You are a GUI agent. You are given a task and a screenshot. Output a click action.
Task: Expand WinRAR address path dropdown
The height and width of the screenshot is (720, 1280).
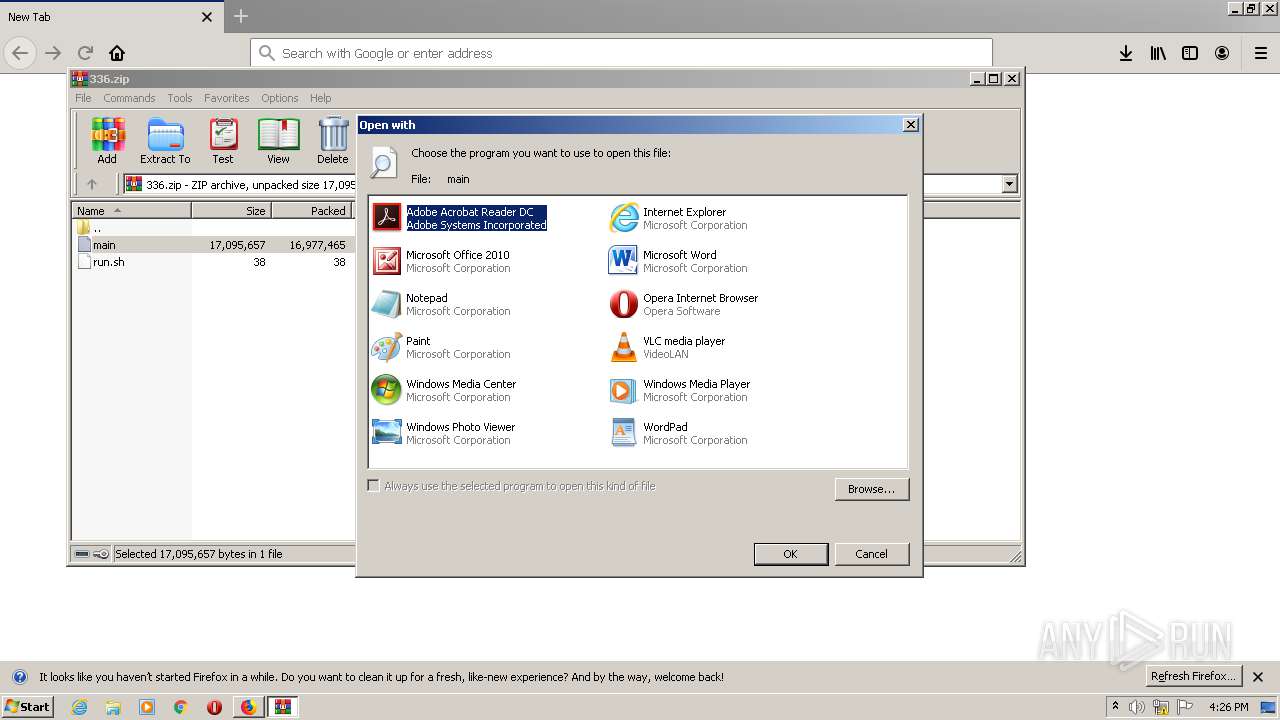(1009, 184)
